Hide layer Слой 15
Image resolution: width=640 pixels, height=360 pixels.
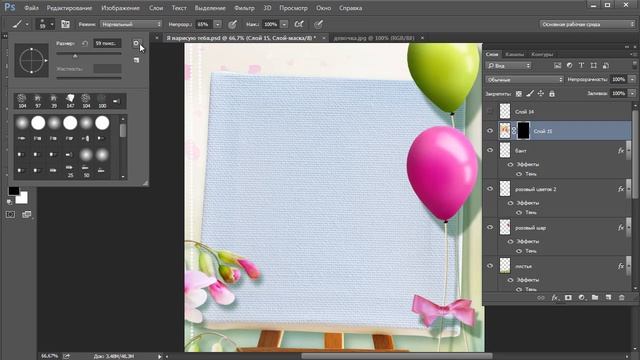click(x=490, y=131)
